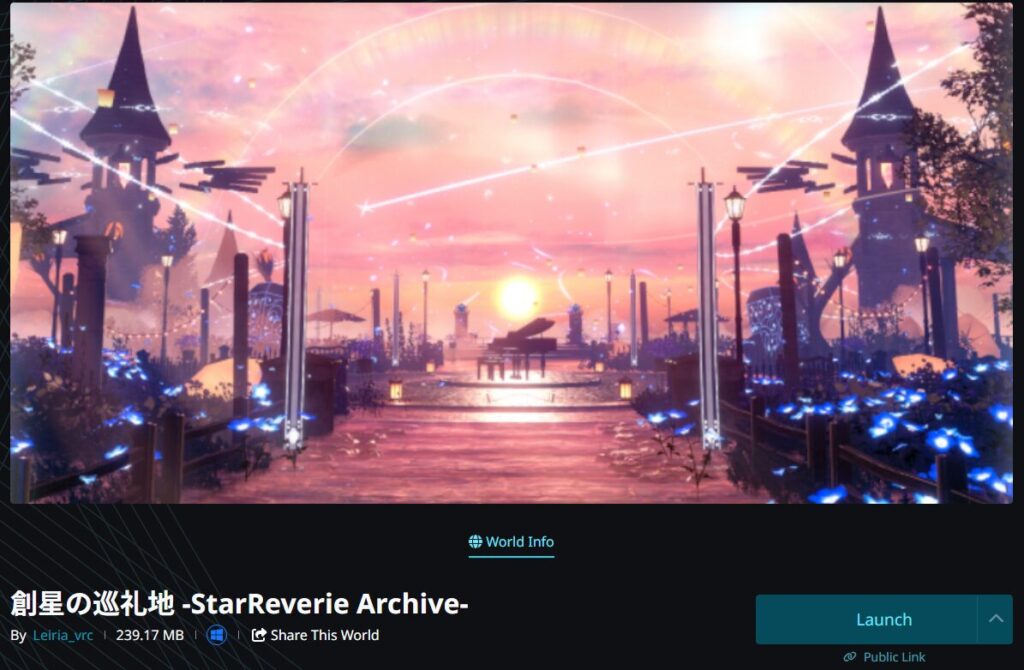The width and height of the screenshot is (1024, 670).
Task: Click the "By" author label
Action: (18, 635)
